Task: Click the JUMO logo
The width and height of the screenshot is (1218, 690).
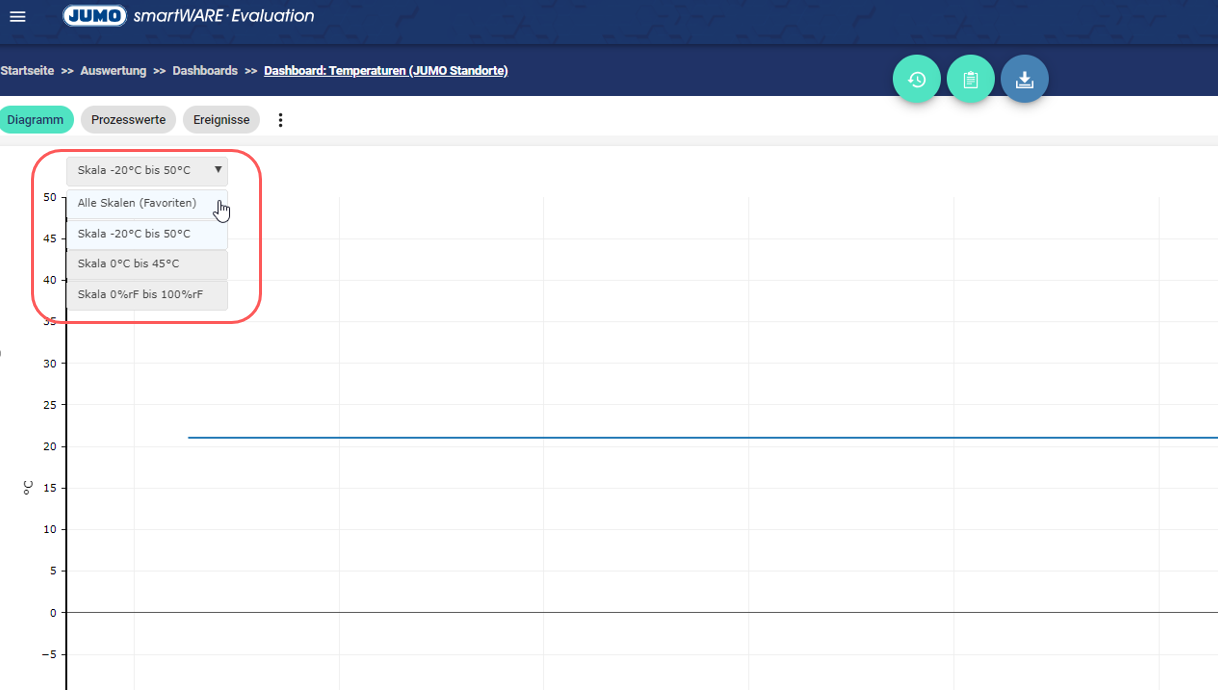Action: pos(95,16)
